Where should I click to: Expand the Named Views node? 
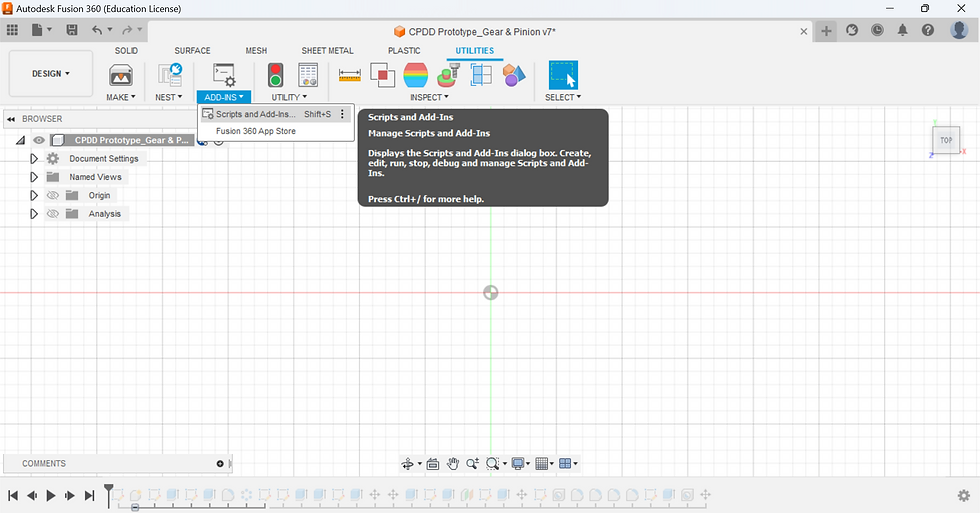coord(34,177)
